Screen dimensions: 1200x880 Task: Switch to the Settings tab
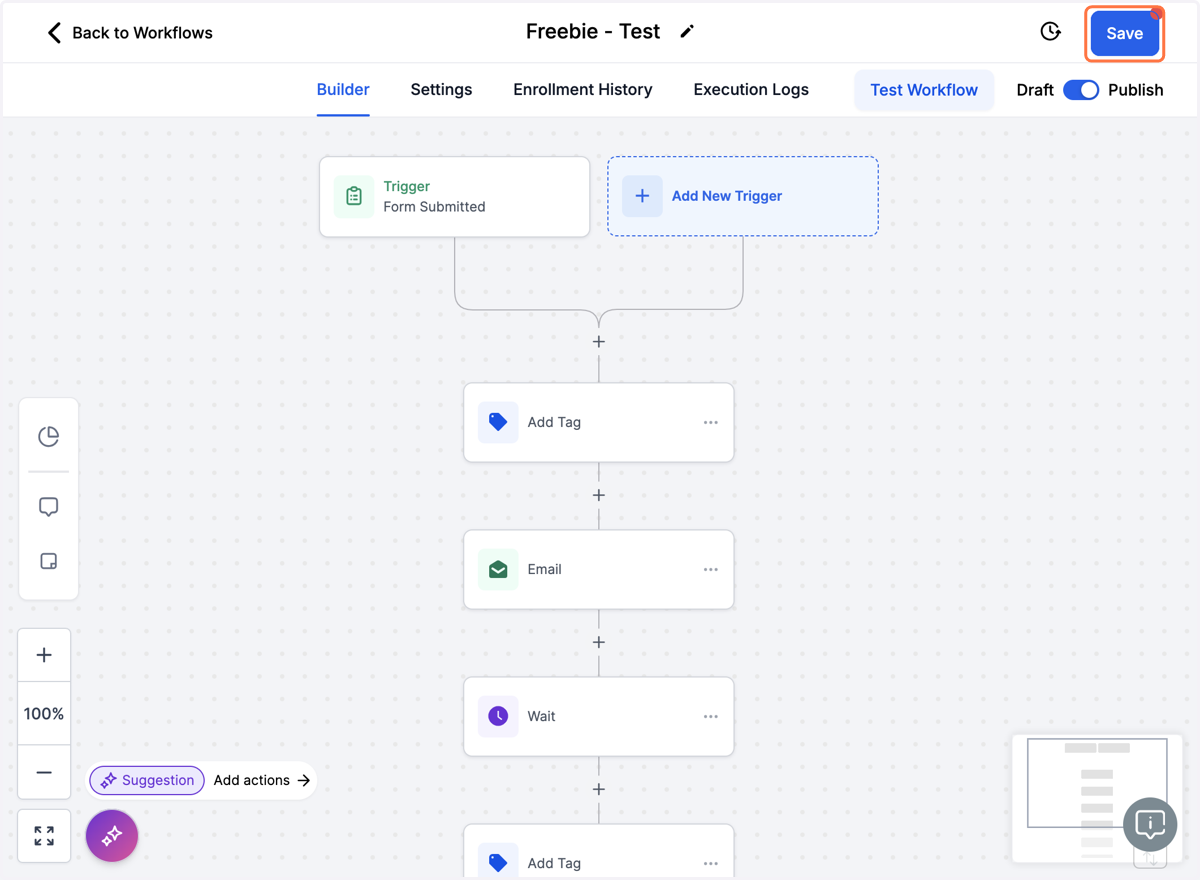(441, 90)
